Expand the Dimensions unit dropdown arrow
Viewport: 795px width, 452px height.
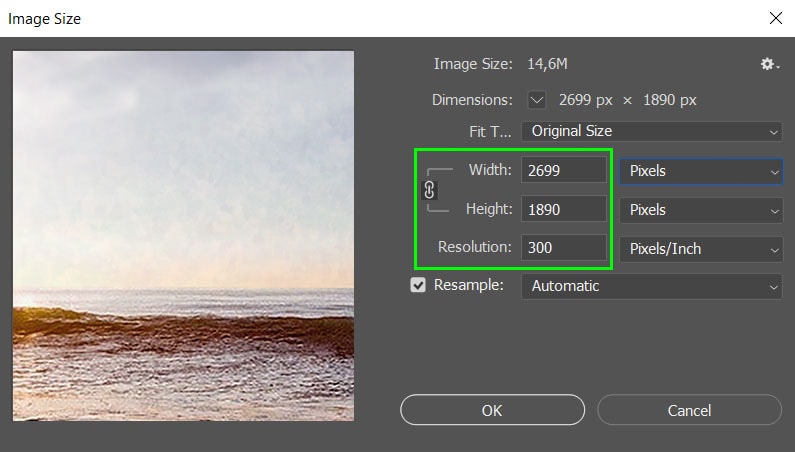[x=536, y=100]
